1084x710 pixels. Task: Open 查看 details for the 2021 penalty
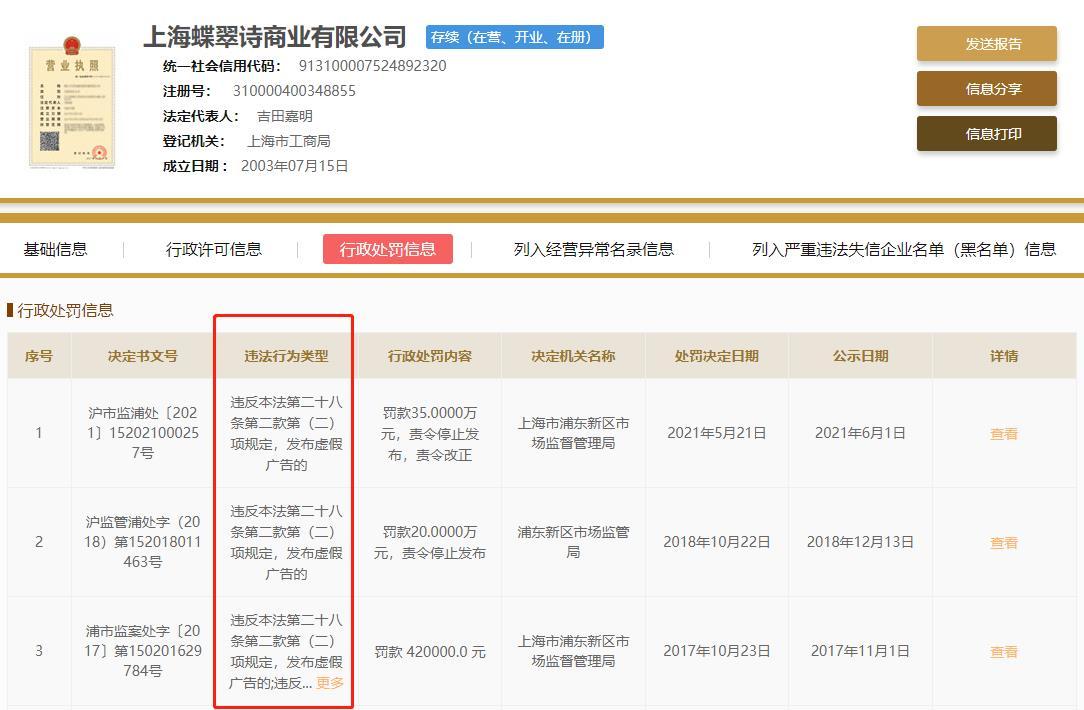click(1003, 433)
